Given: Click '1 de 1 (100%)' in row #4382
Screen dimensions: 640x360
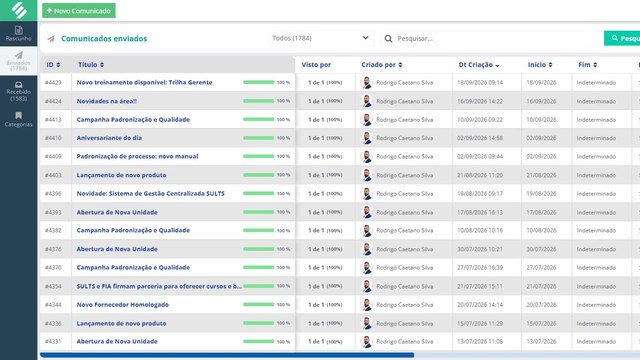Looking at the screenshot, I should [325, 231].
